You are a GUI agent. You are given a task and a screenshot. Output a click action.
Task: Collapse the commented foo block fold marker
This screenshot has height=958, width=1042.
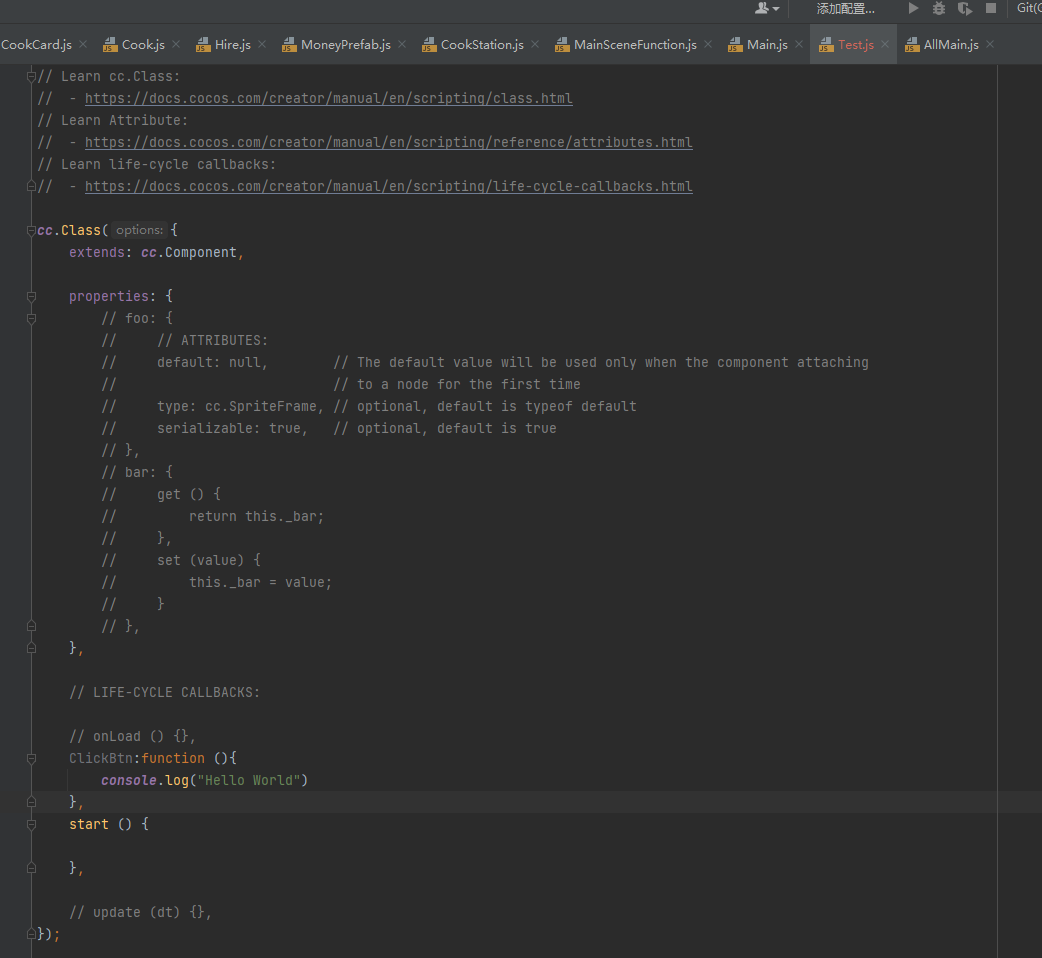[x=31, y=319]
